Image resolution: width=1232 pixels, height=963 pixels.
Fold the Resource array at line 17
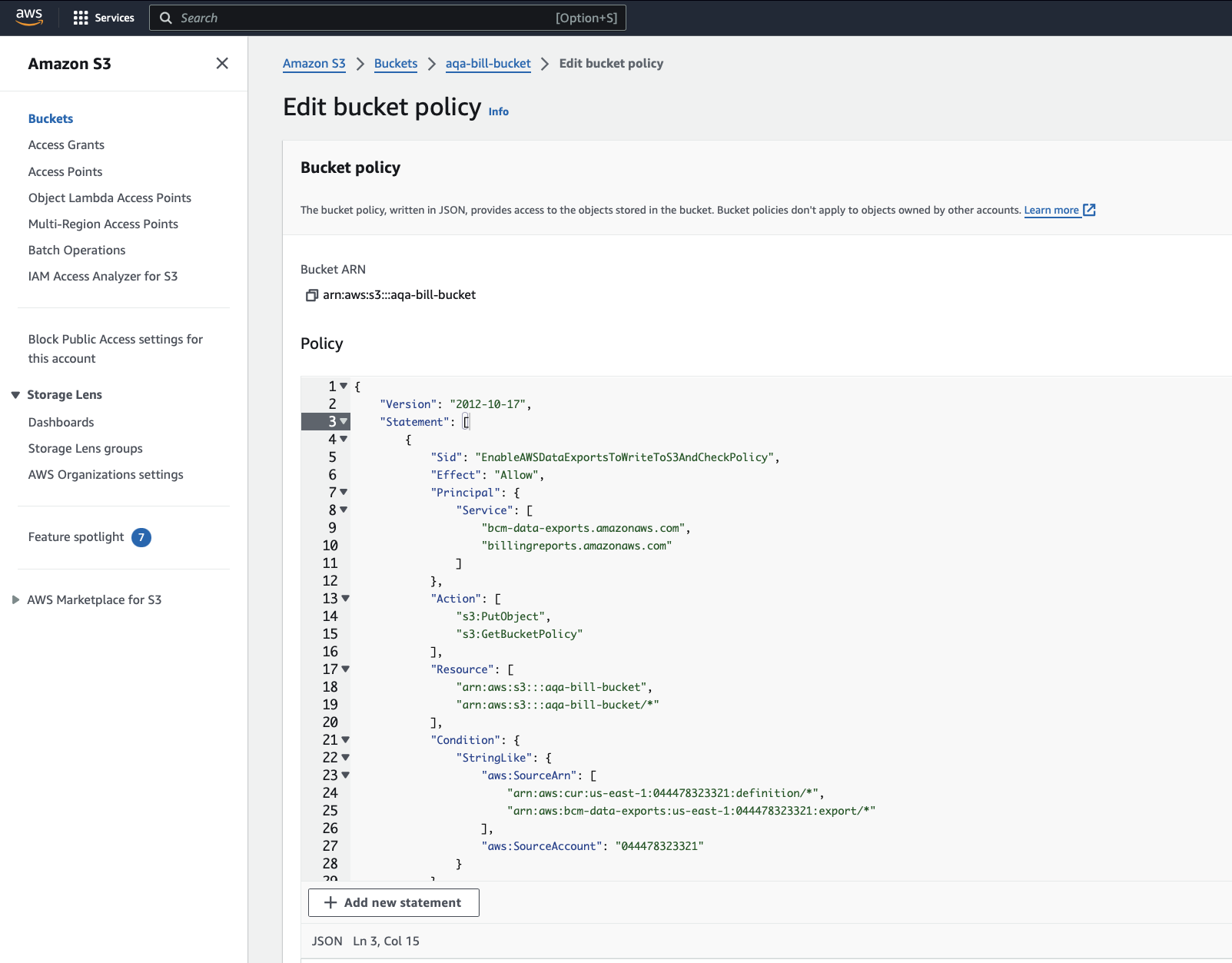(x=345, y=669)
